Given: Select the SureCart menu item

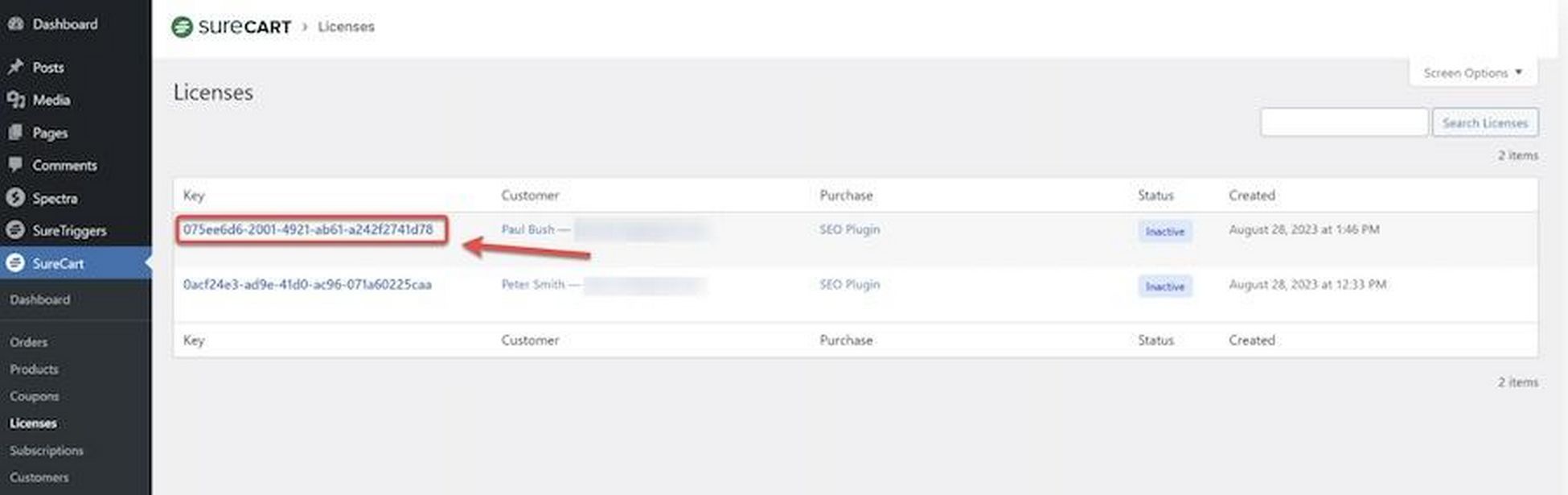Looking at the screenshot, I should click(x=76, y=263).
